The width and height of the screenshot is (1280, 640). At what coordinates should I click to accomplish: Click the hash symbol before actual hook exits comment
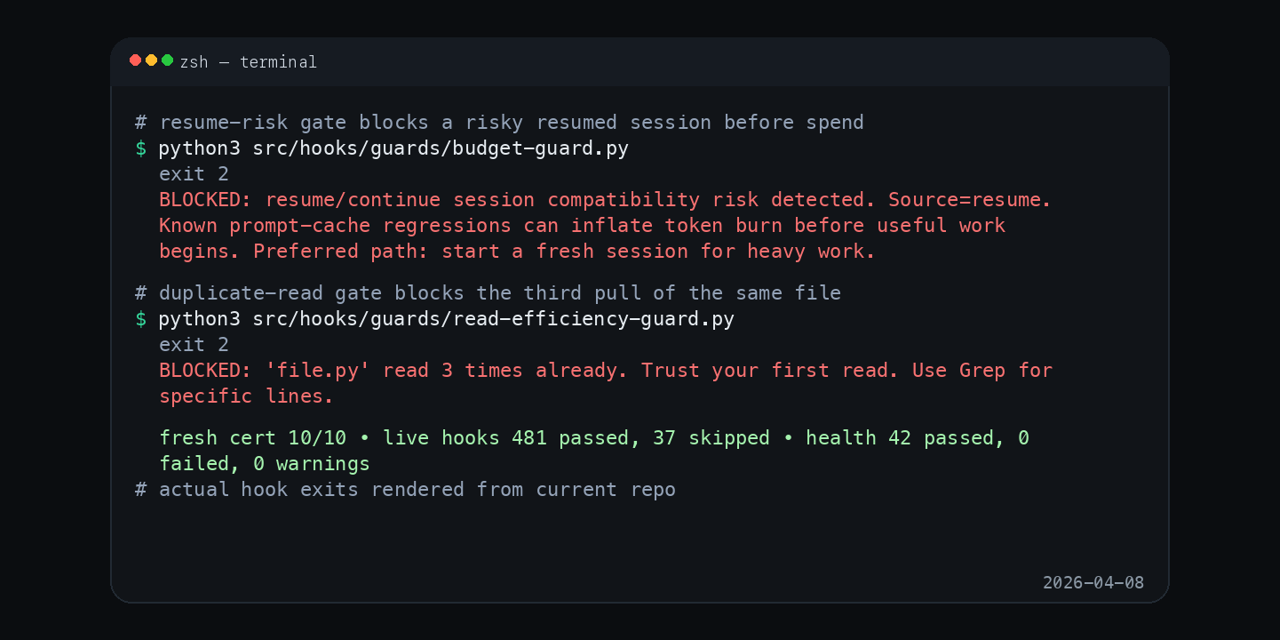click(x=139, y=489)
